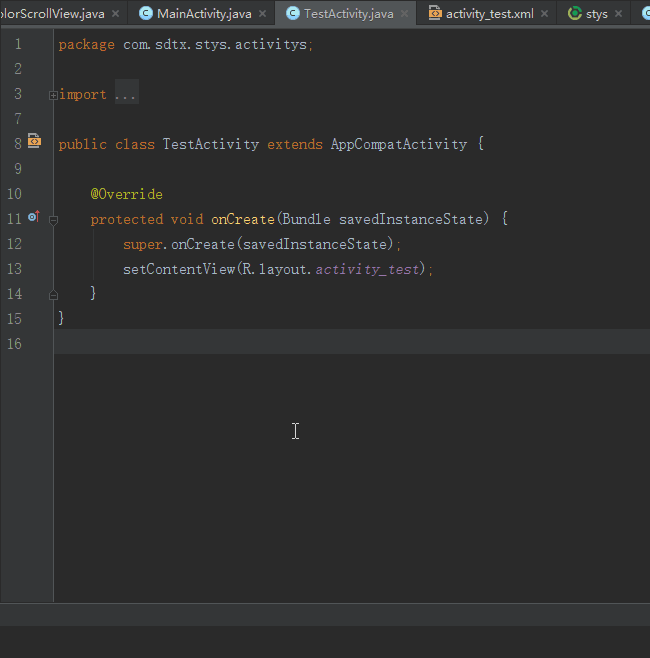Click the savedInstanceState parameter on line 11
650x658 pixels.
pos(411,219)
